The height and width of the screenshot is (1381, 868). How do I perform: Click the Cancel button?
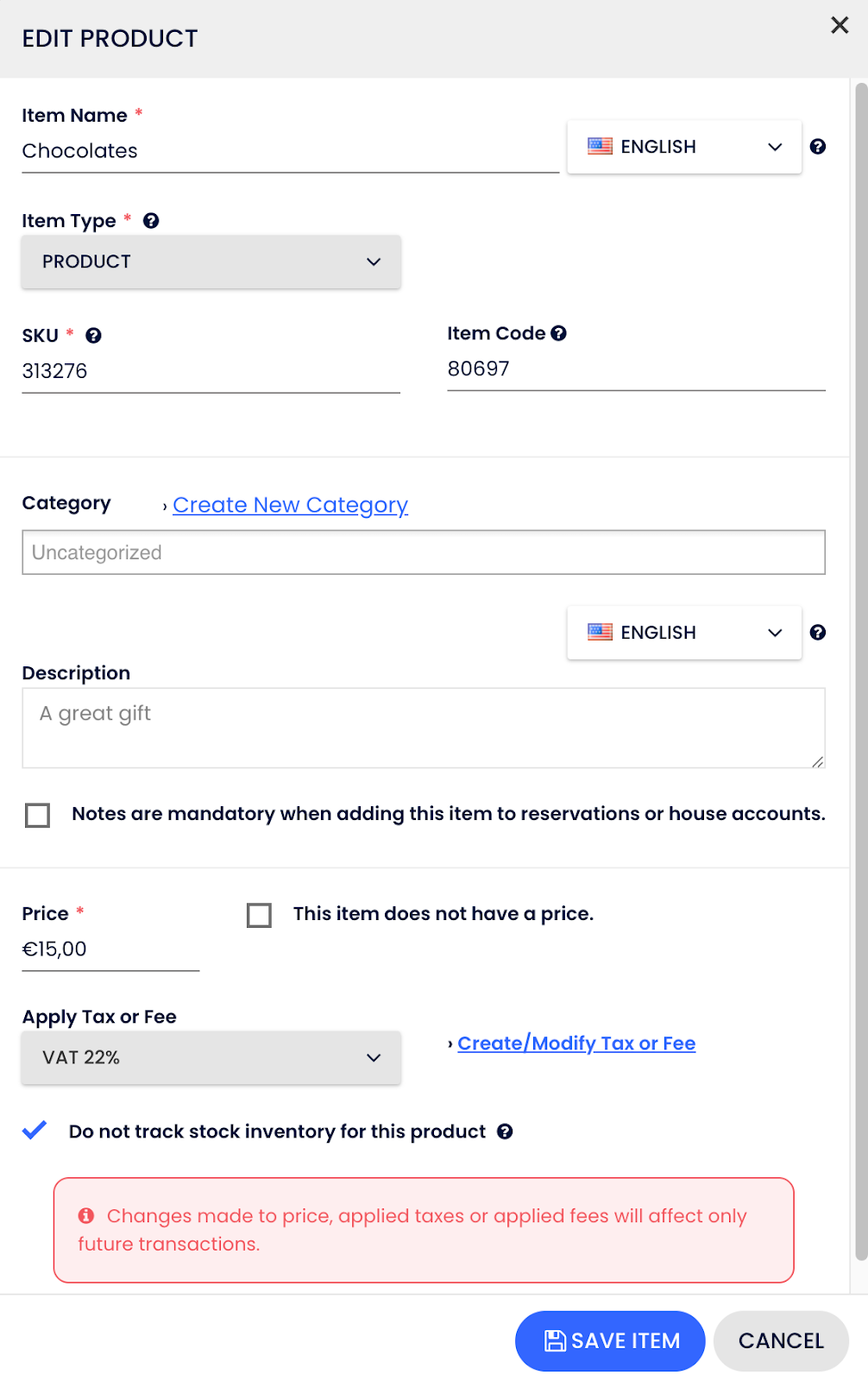[x=781, y=1340]
